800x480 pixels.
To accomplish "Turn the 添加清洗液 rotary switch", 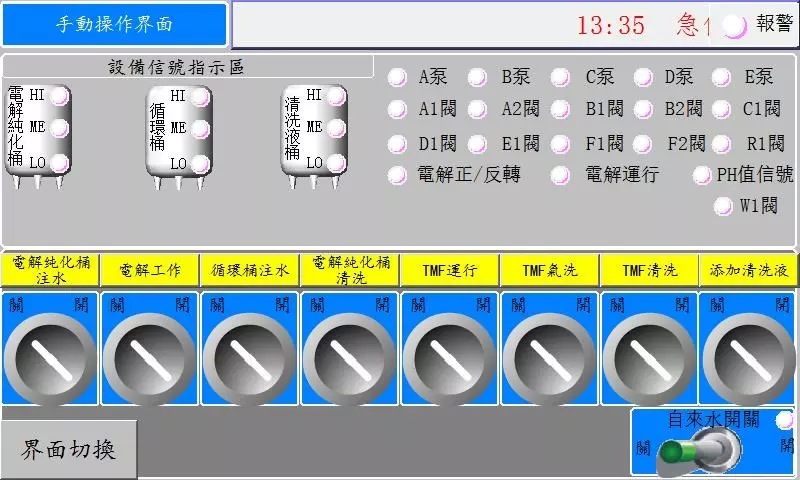I will (749, 360).
